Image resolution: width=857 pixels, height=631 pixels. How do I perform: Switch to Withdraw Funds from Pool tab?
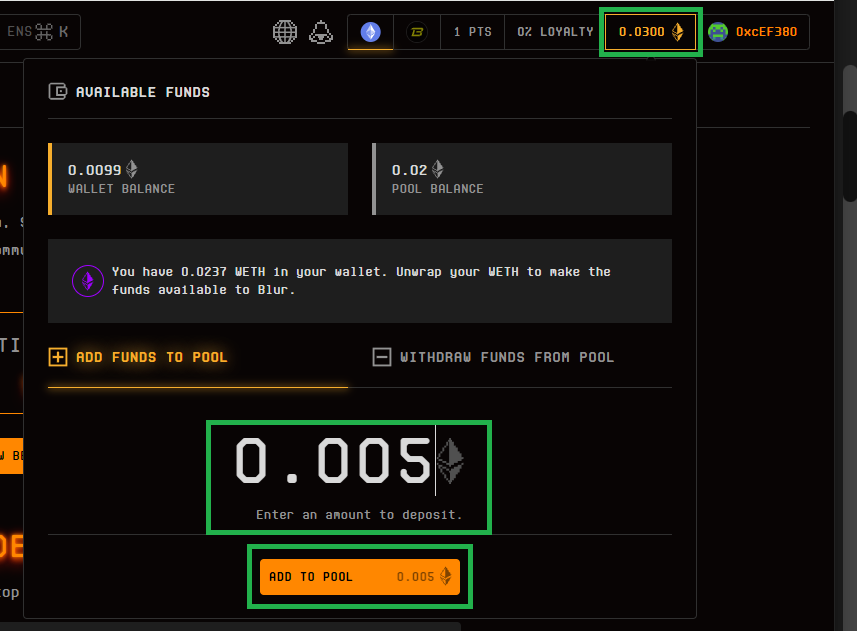tap(506, 357)
